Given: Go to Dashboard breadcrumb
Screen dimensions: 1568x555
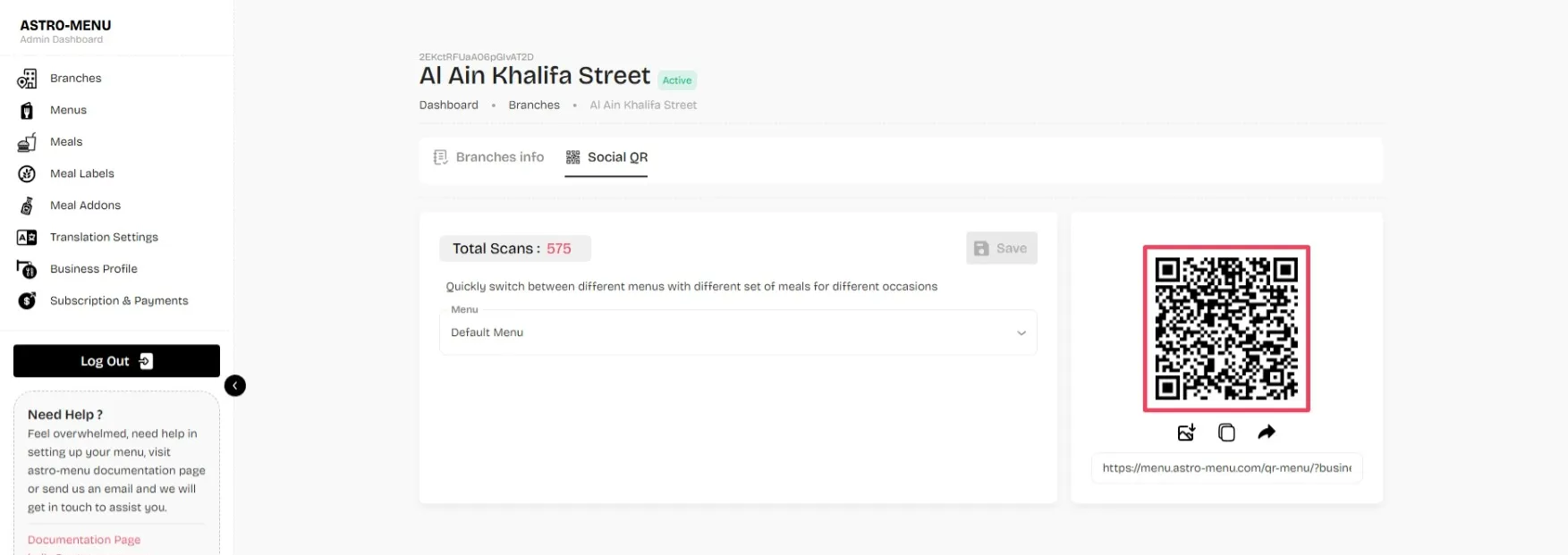Looking at the screenshot, I should [449, 105].
